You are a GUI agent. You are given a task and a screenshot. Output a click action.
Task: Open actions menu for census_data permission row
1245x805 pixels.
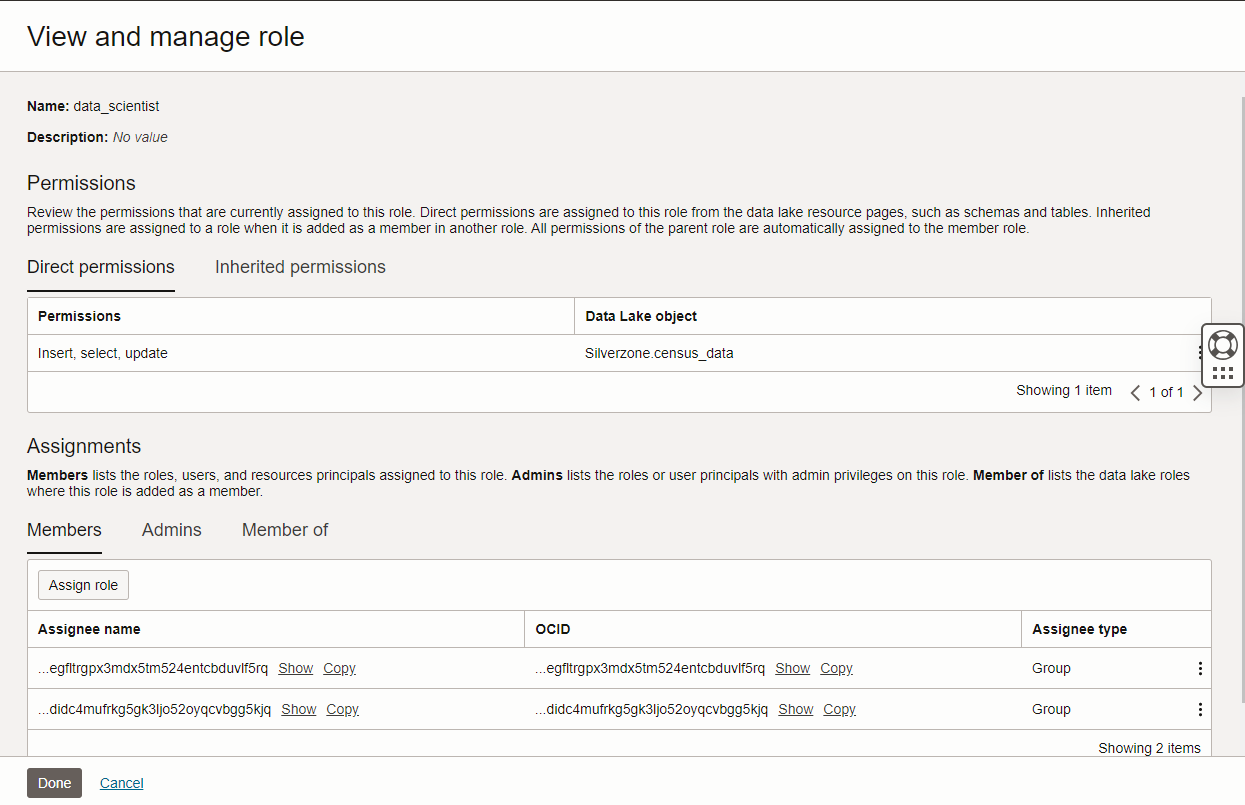(1201, 352)
